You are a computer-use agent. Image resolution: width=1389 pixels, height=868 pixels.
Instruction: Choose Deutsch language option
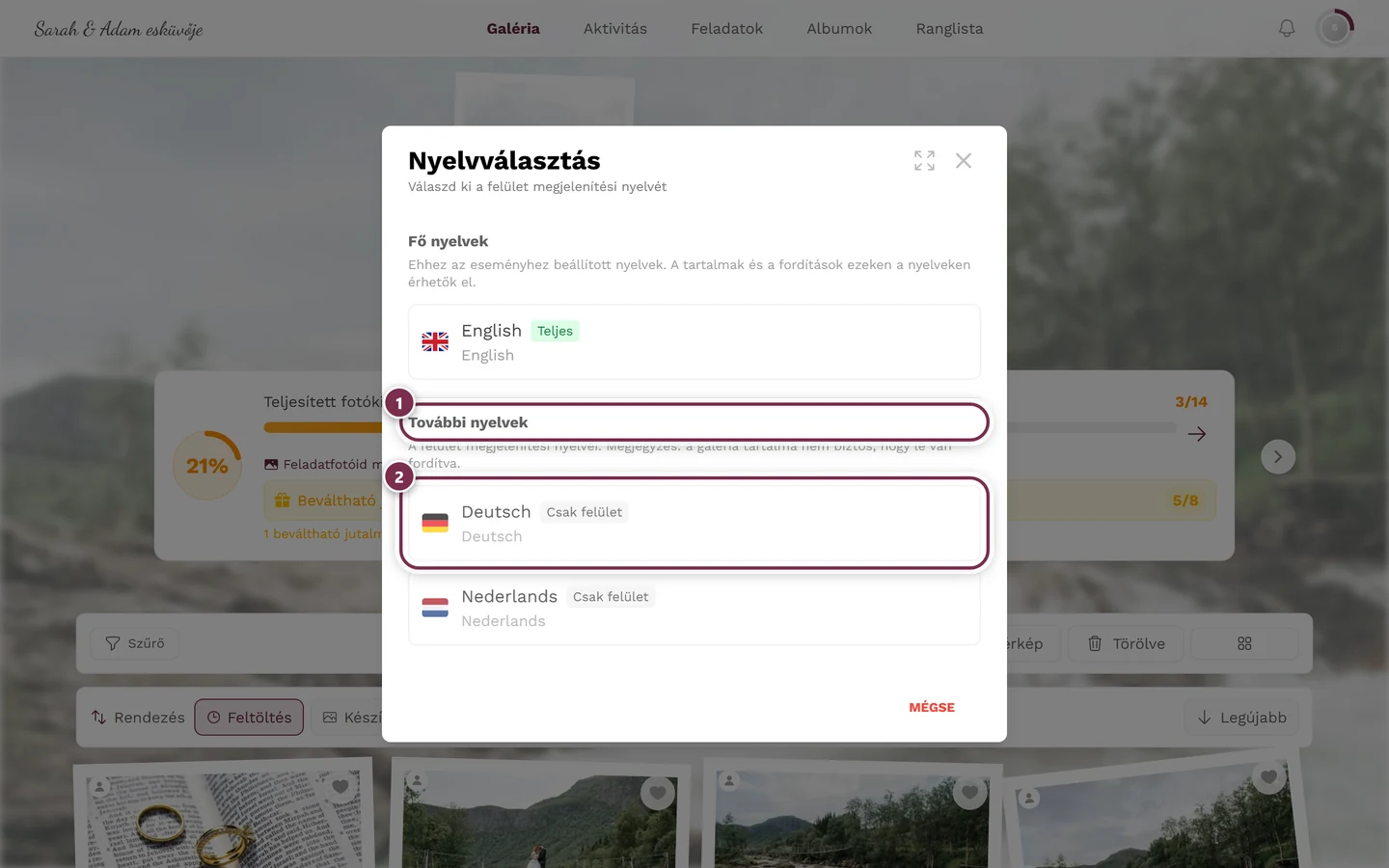point(694,524)
